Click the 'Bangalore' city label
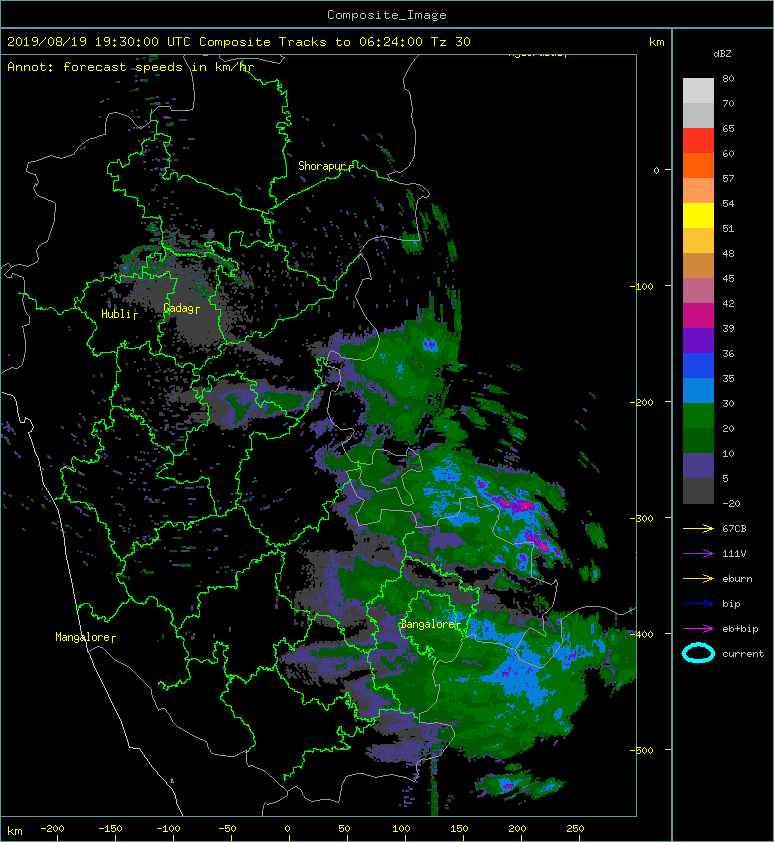The width and height of the screenshot is (774, 842). pos(428,624)
